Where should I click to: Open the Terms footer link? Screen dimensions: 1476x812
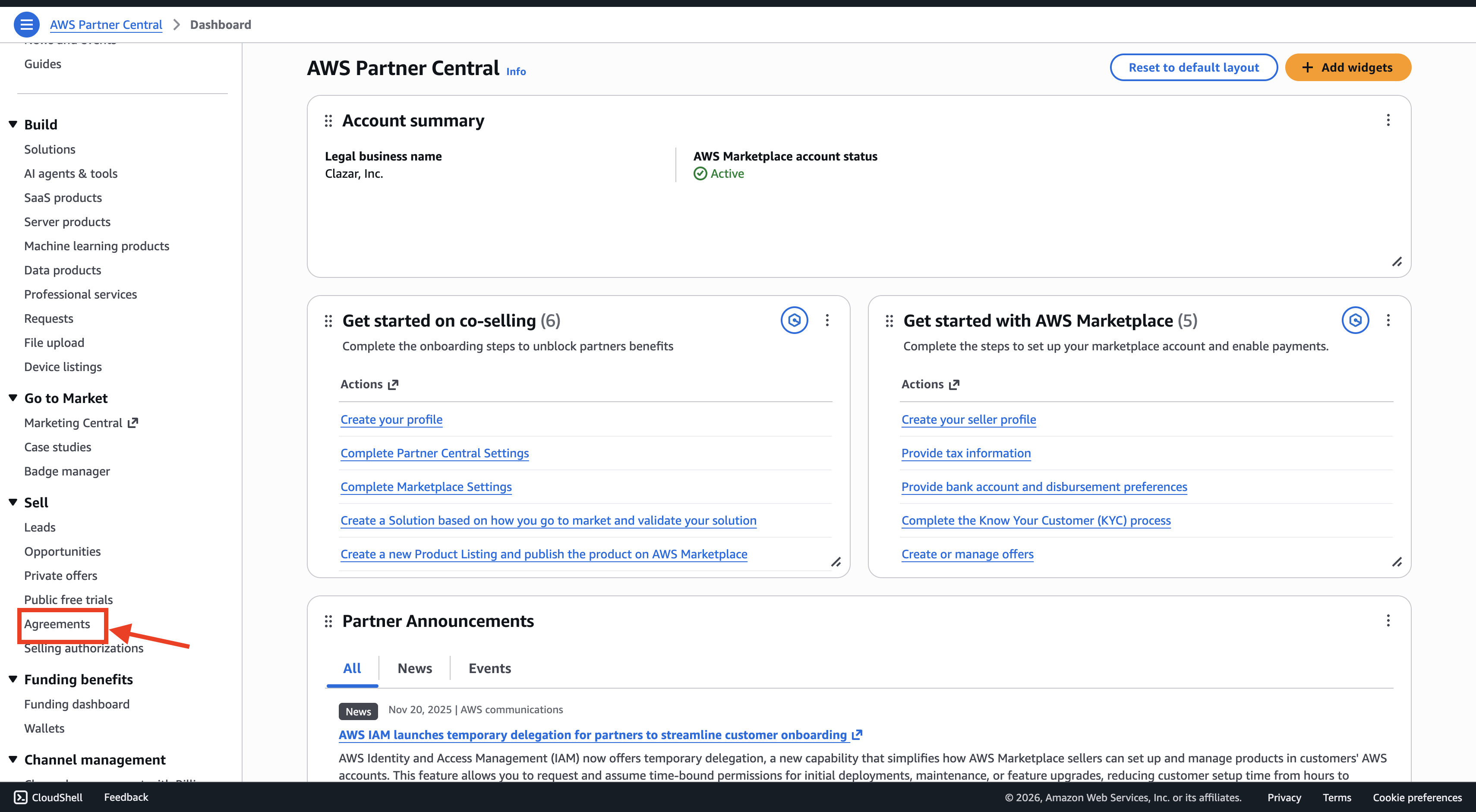1337,797
